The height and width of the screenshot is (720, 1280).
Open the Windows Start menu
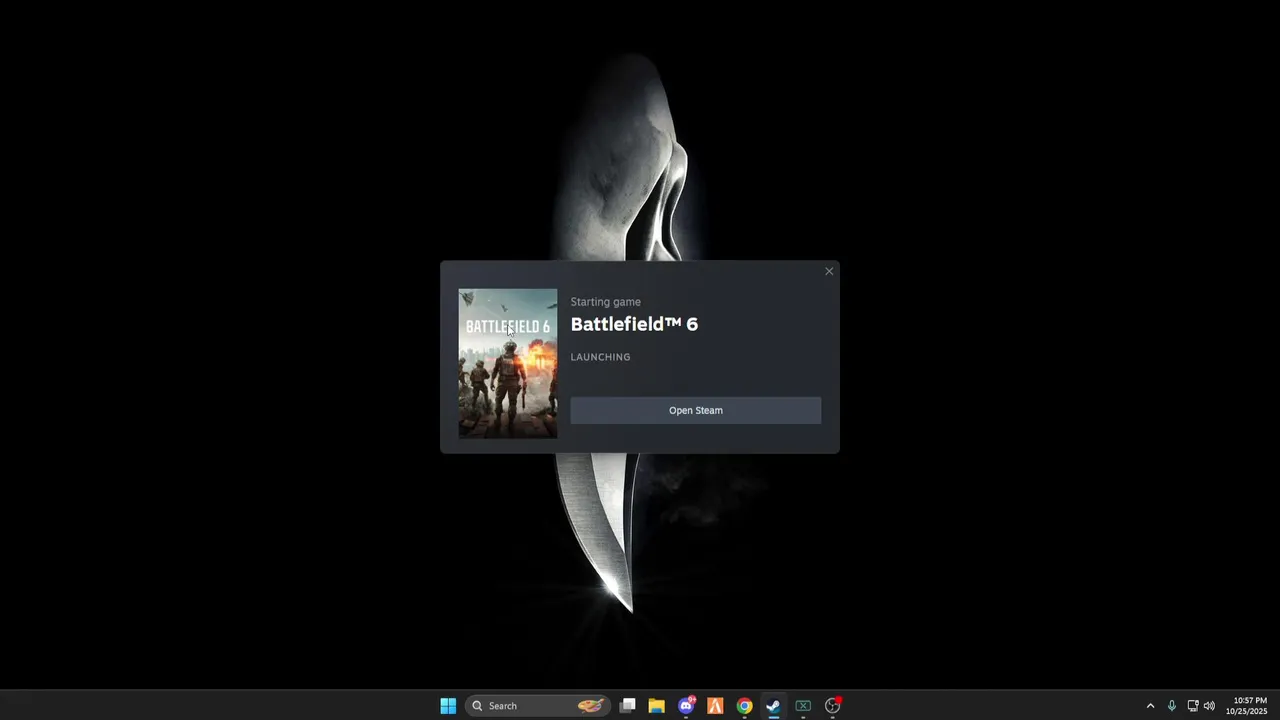[x=448, y=706]
